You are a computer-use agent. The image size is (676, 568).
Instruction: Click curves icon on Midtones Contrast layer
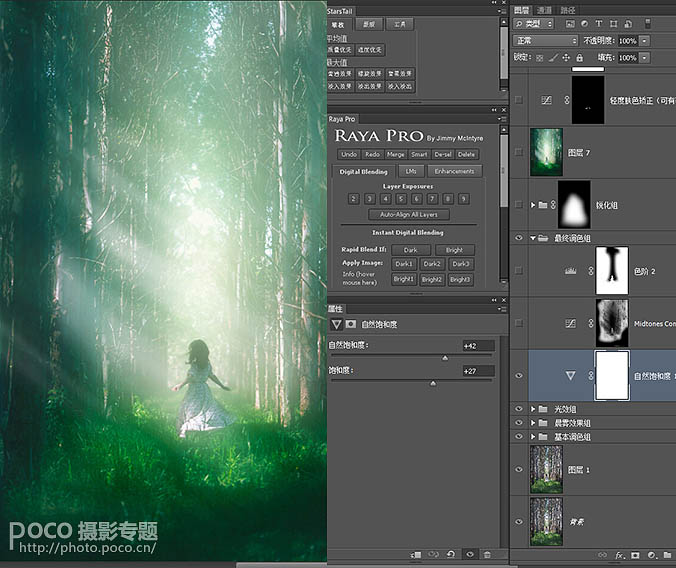(x=570, y=323)
